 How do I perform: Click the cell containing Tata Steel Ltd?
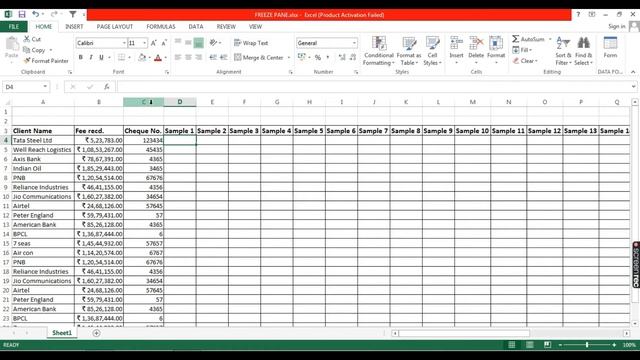pos(43,140)
